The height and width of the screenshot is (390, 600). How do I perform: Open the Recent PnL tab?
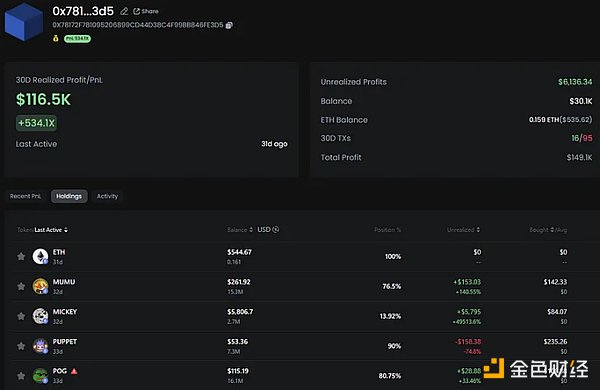pos(25,196)
